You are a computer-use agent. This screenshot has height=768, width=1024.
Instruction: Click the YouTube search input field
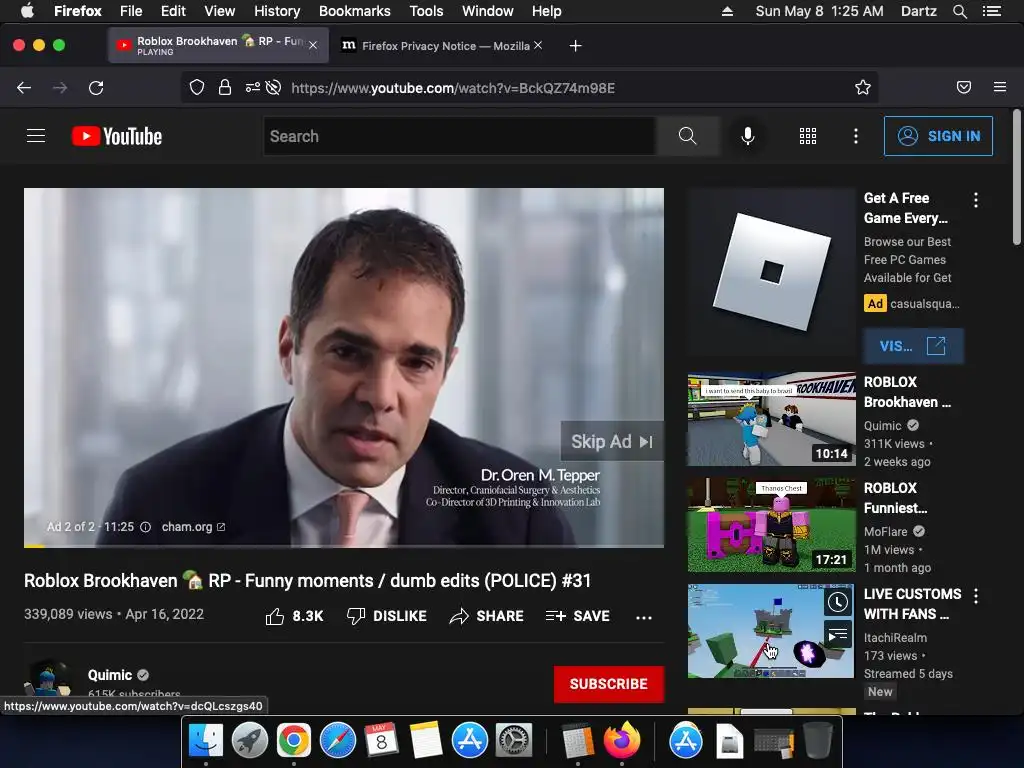coord(460,136)
